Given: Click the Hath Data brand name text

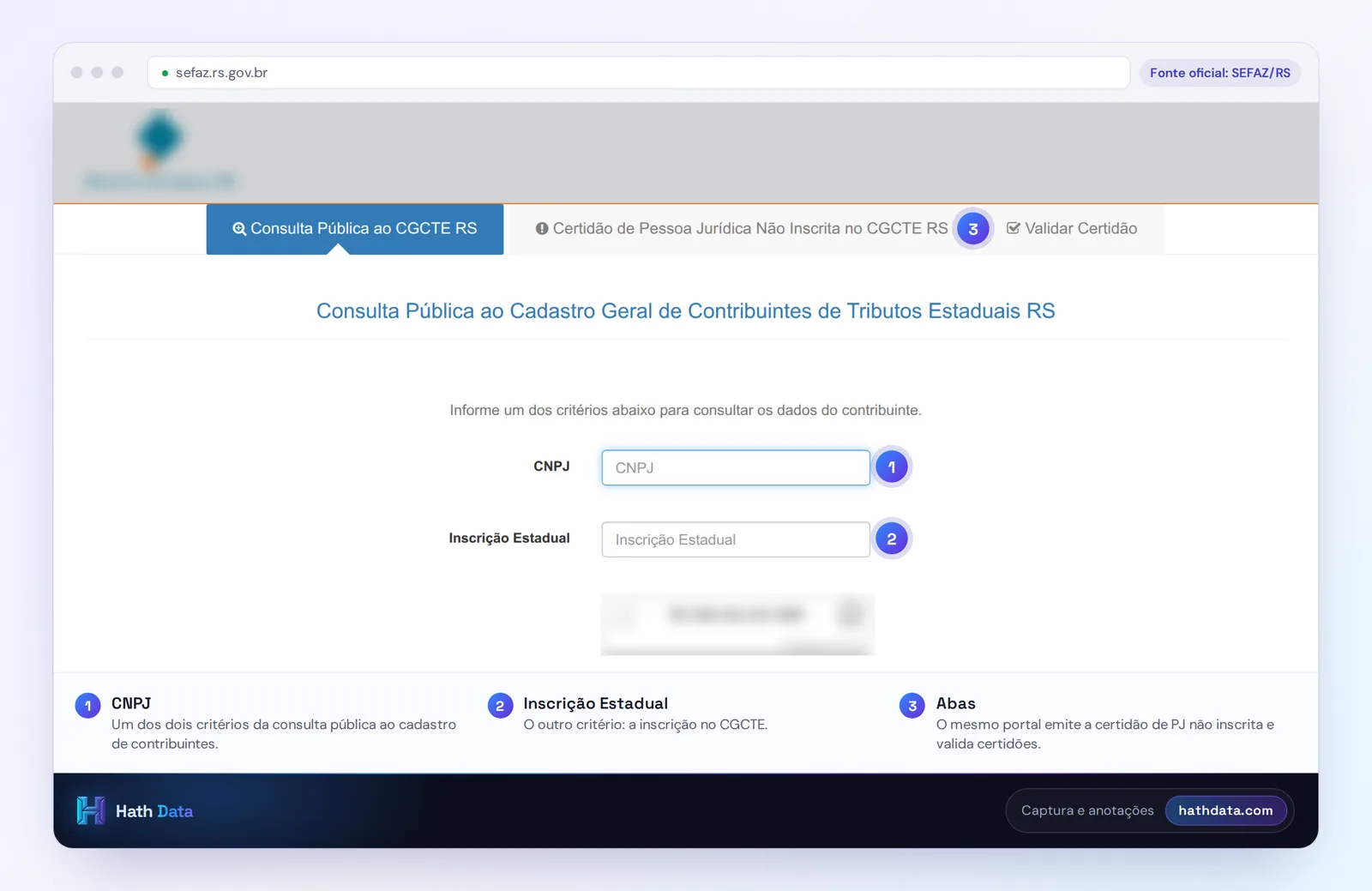Looking at the screenshot, I should 154,811.
